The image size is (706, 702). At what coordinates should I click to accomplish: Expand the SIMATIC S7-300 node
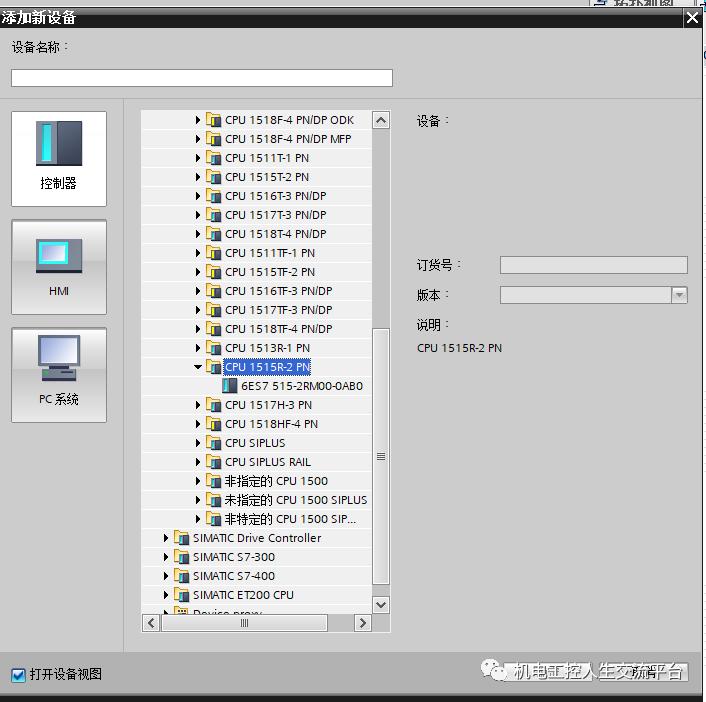(x=166, y=557)
